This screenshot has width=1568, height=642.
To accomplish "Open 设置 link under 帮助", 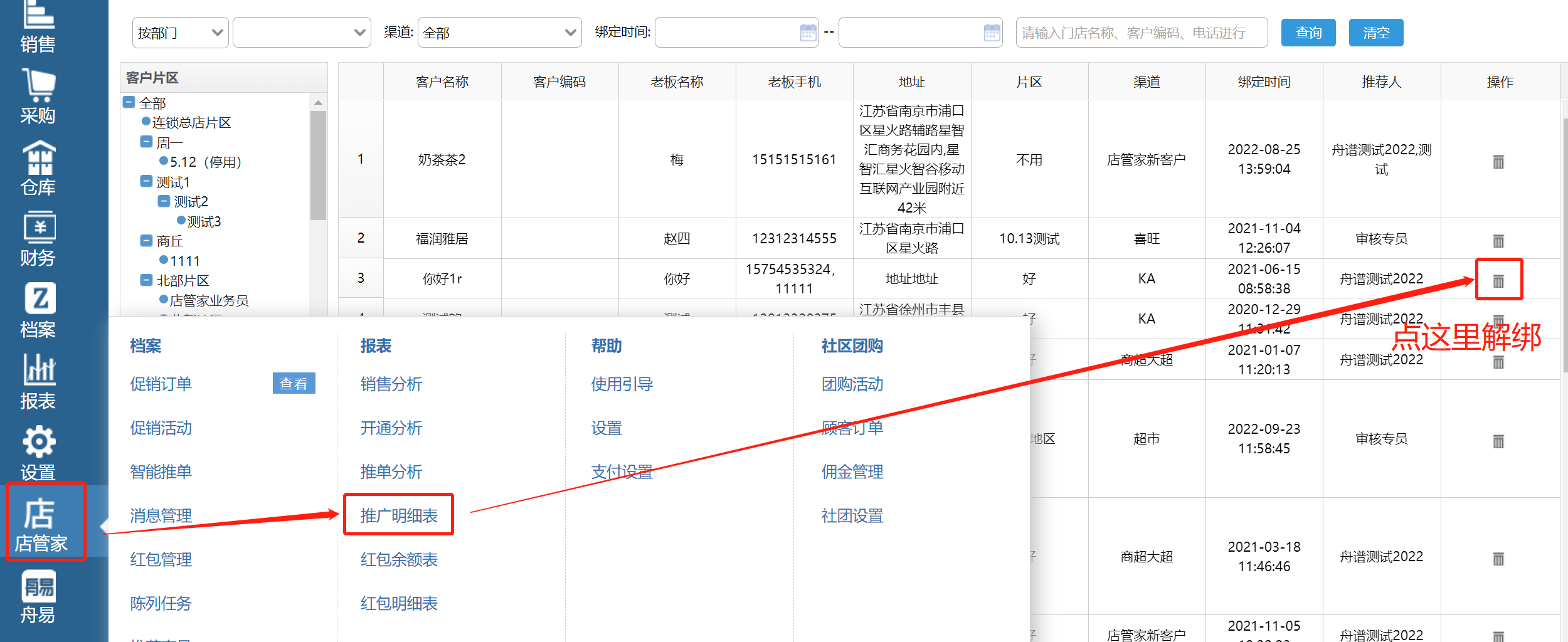I will coord(607,428).
